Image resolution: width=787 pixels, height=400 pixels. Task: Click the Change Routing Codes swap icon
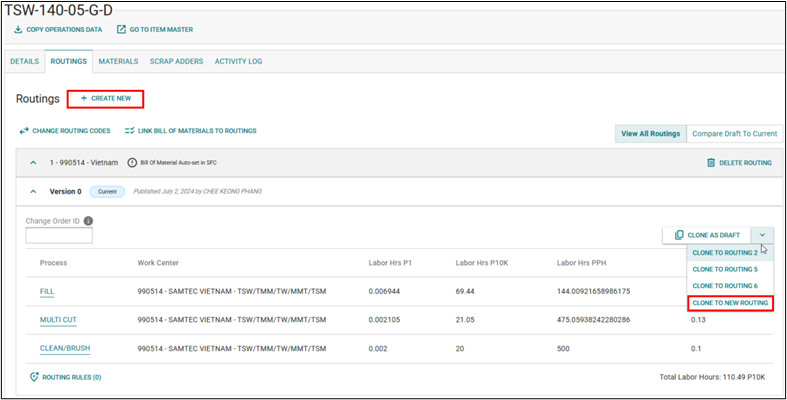[24, 131]
